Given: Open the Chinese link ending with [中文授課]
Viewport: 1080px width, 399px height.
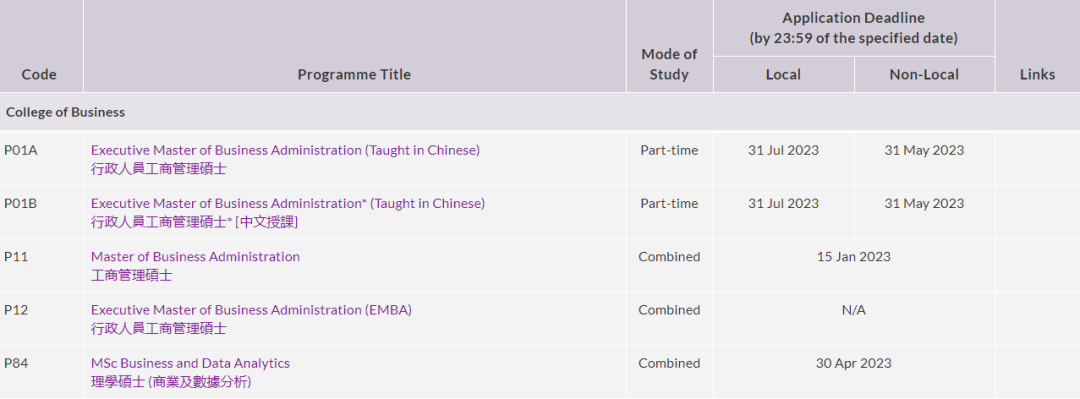Looking at the screenshot, I should point(194,222).
